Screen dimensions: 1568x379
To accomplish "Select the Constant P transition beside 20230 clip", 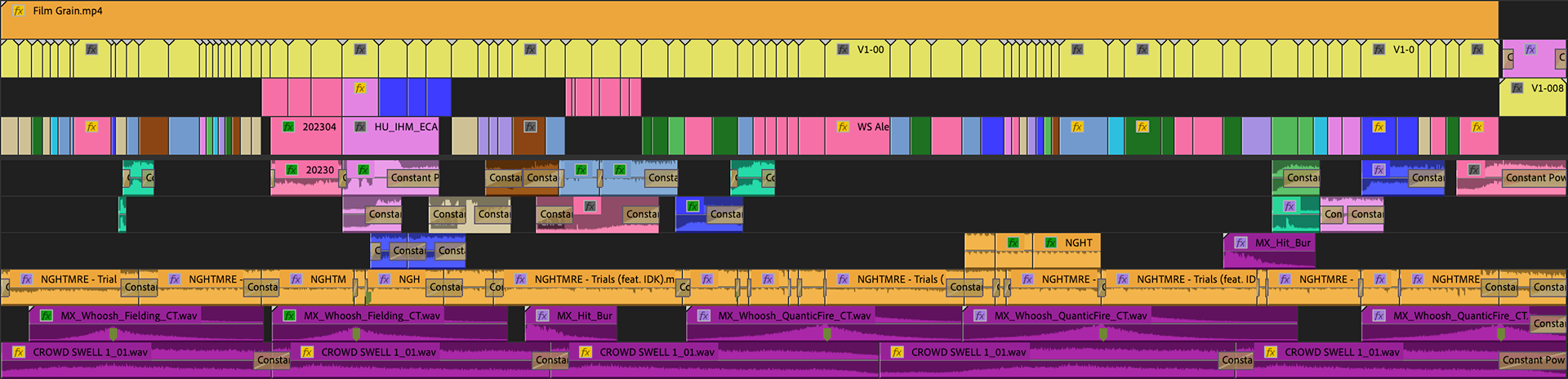I will point(413,177).
